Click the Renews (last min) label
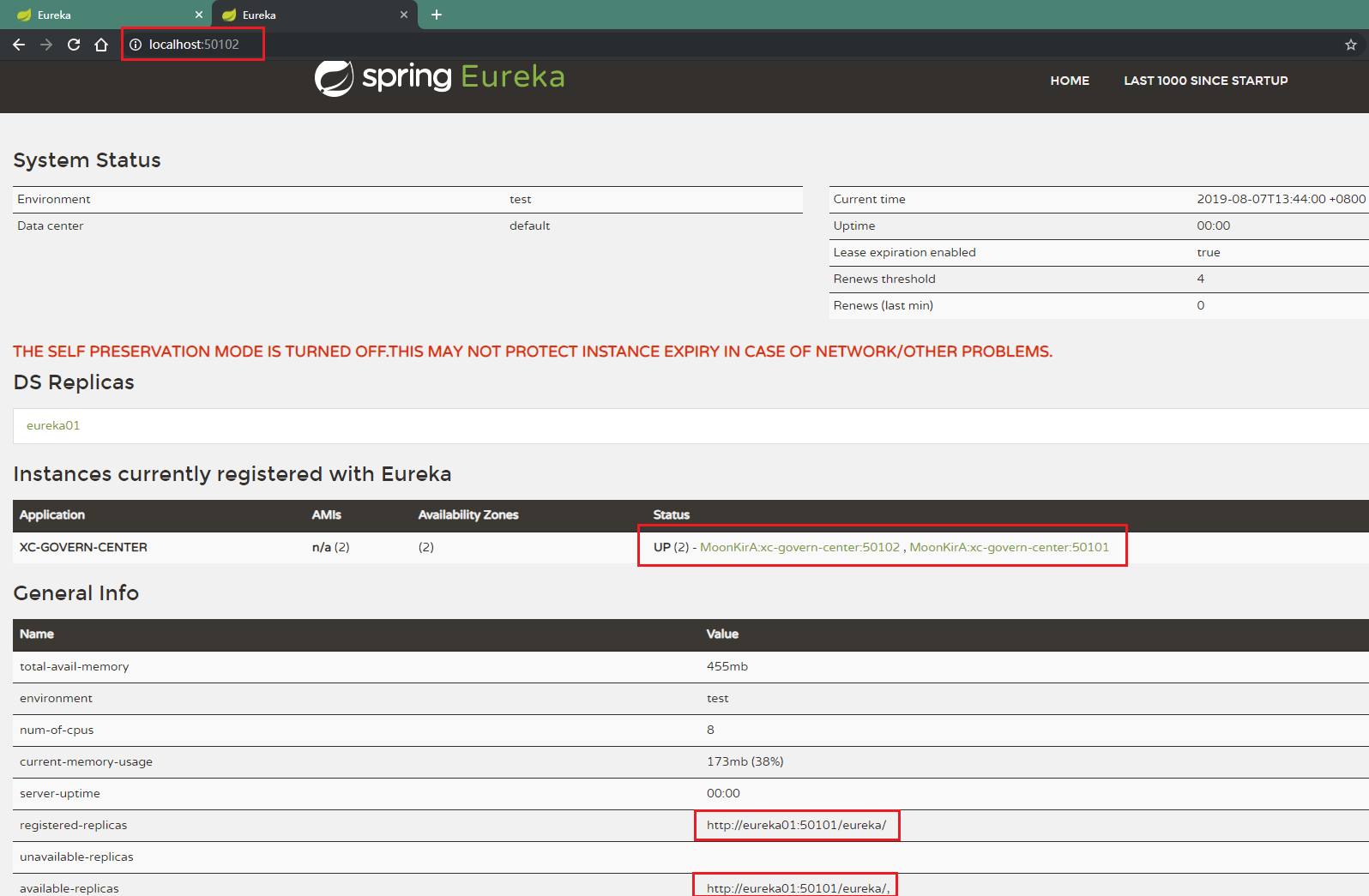1369x896 pixels. pos(884,305)
